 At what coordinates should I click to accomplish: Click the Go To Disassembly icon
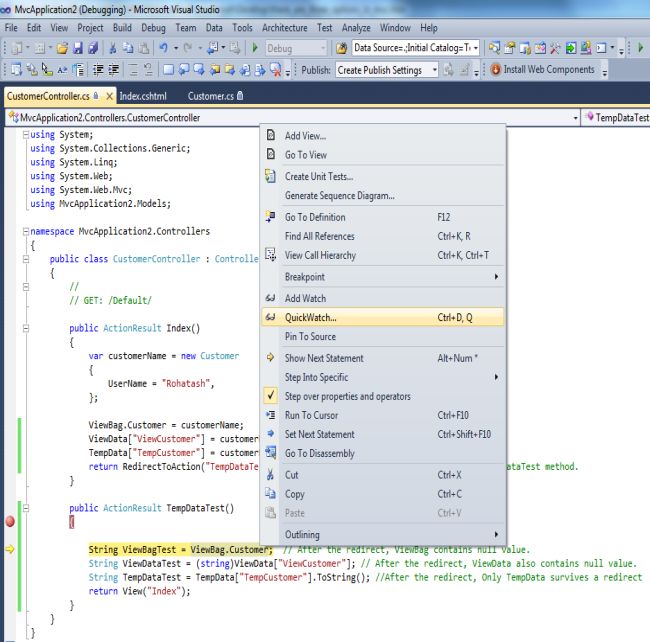[270, 453]
